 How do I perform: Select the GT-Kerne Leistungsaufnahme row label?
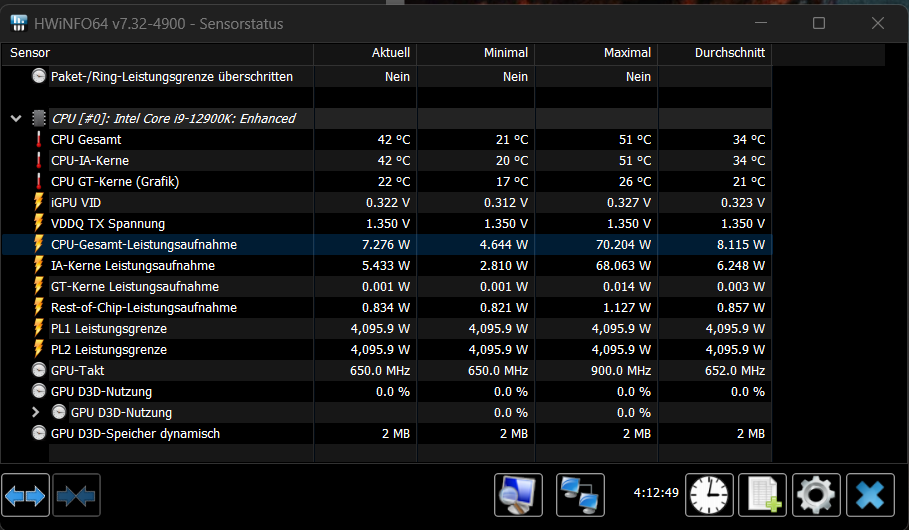(135, 286)
